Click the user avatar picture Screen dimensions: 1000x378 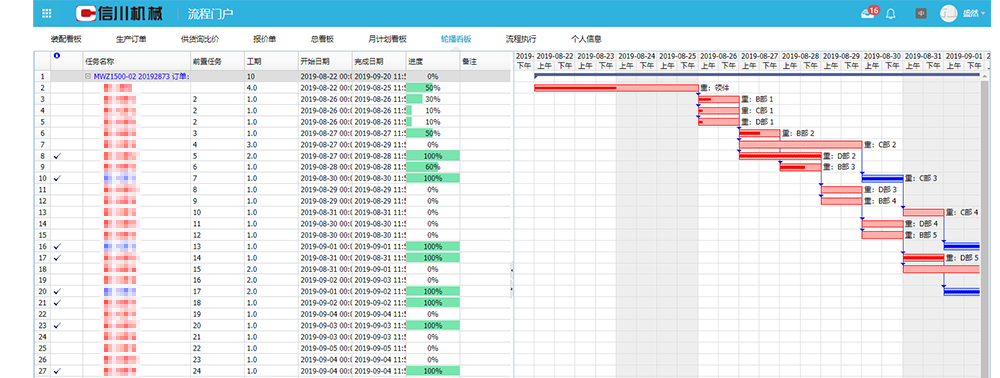point(949,13)
